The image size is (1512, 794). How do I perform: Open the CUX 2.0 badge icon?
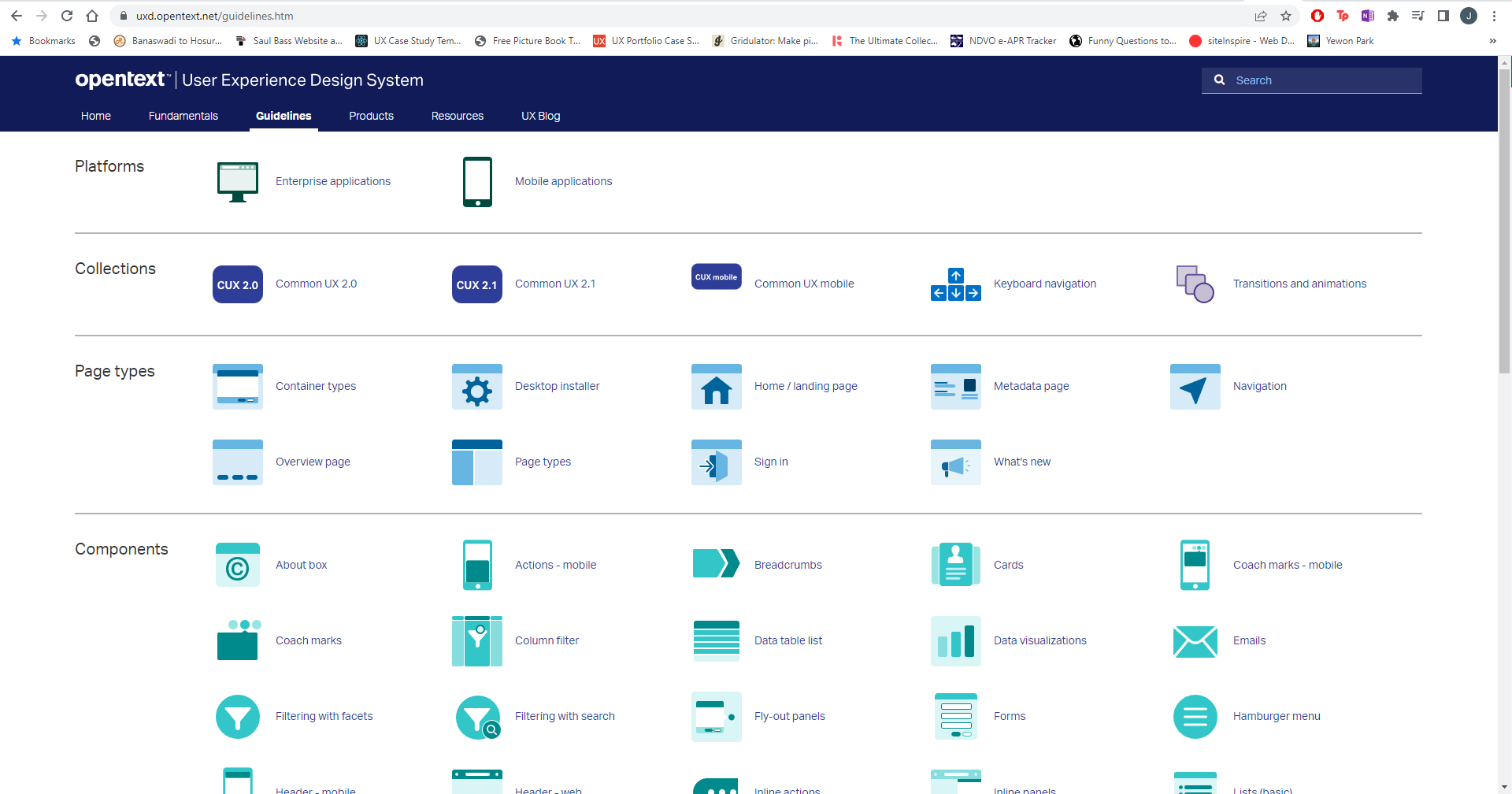tap(238, 284)
